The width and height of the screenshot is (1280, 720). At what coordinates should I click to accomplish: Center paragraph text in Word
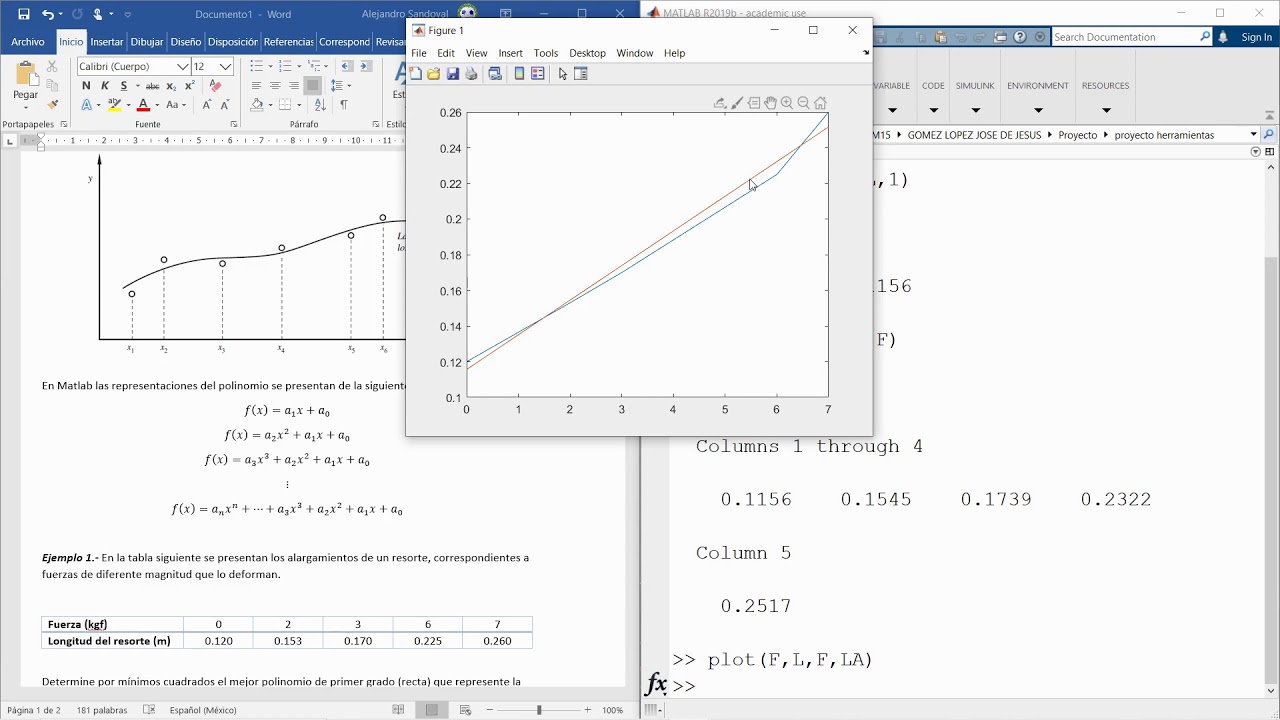(x=275, y=86)
